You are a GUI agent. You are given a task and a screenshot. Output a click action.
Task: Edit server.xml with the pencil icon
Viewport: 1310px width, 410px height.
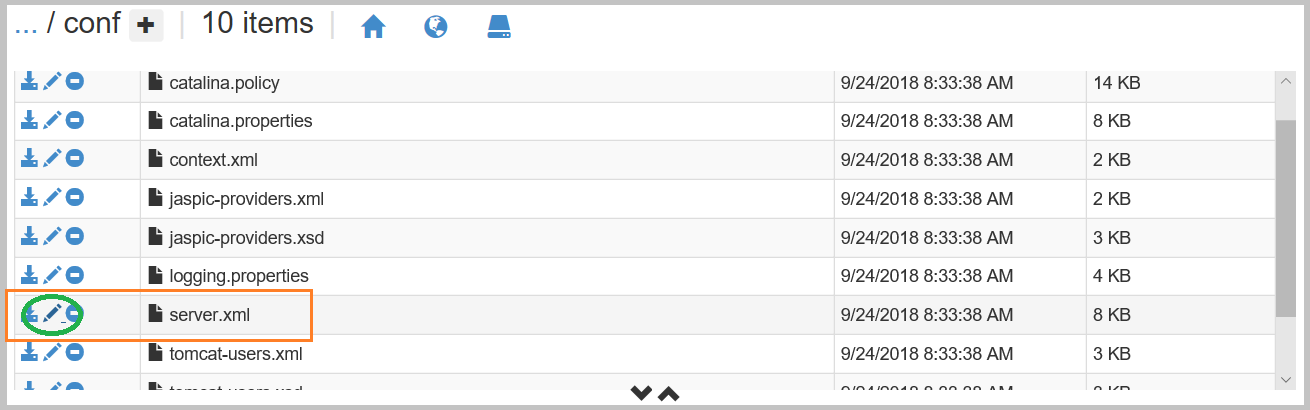coord(52,314)
